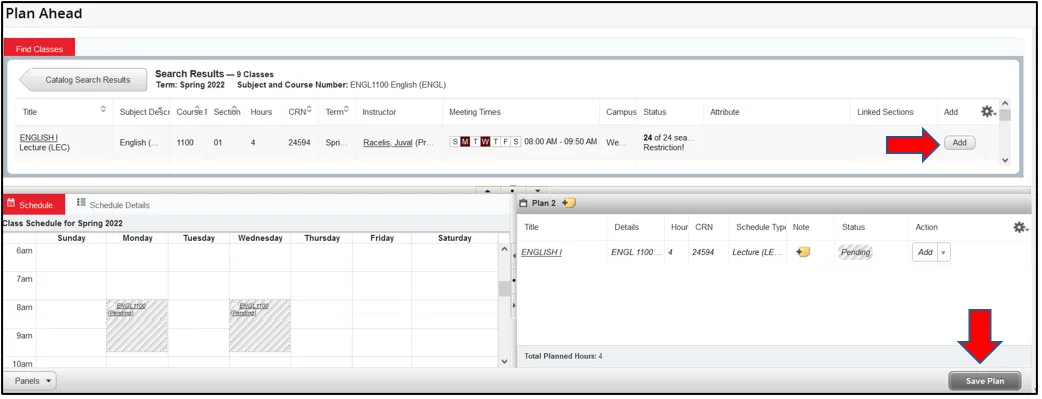Viewport: 1042px width, 399px height.
Task: Click the 'Total Planned Hours: 4' text
Action: [x=563, y=356]
